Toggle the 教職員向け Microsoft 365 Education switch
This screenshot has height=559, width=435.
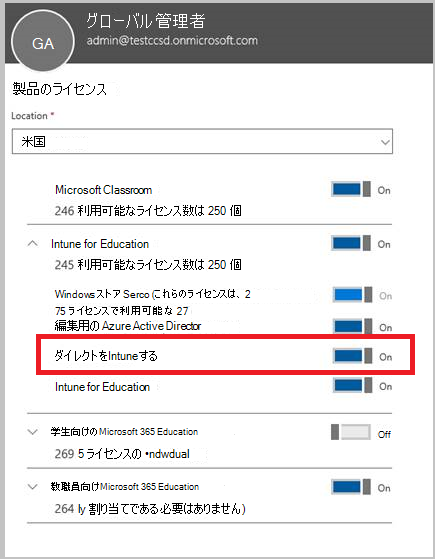[x=351, y=487]
